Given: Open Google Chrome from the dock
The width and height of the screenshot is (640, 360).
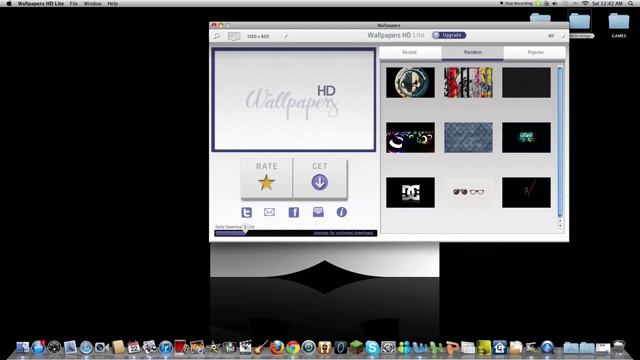Looking at the screenshot, I should pos(293,347).
